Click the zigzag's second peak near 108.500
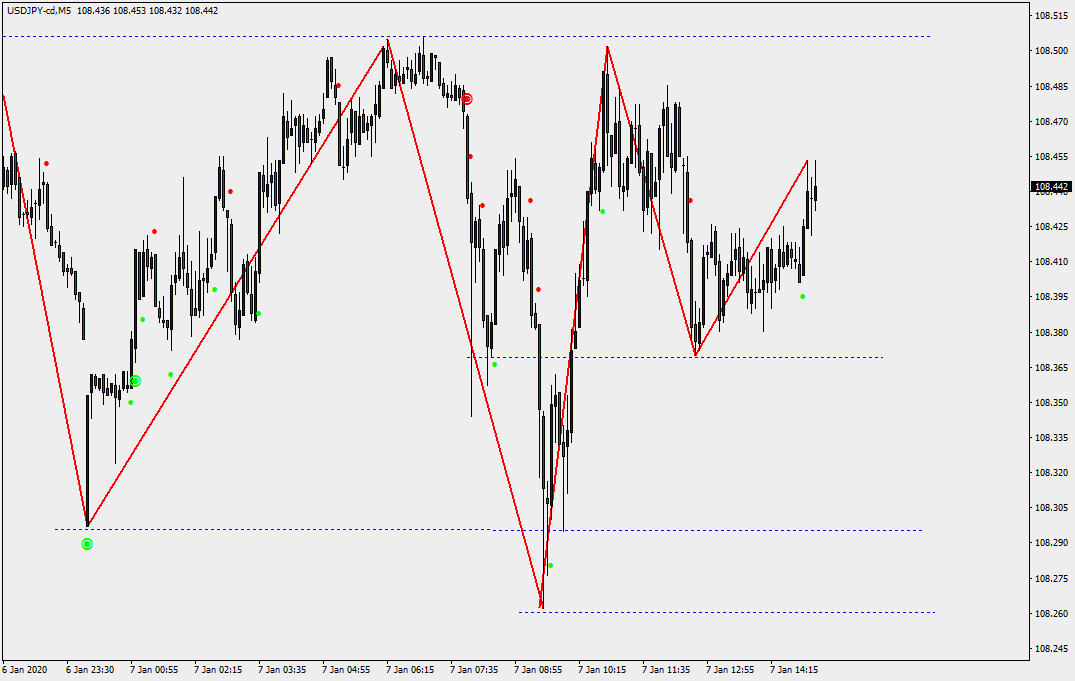This screenshot has height=681, width=1075. point(606,47)
